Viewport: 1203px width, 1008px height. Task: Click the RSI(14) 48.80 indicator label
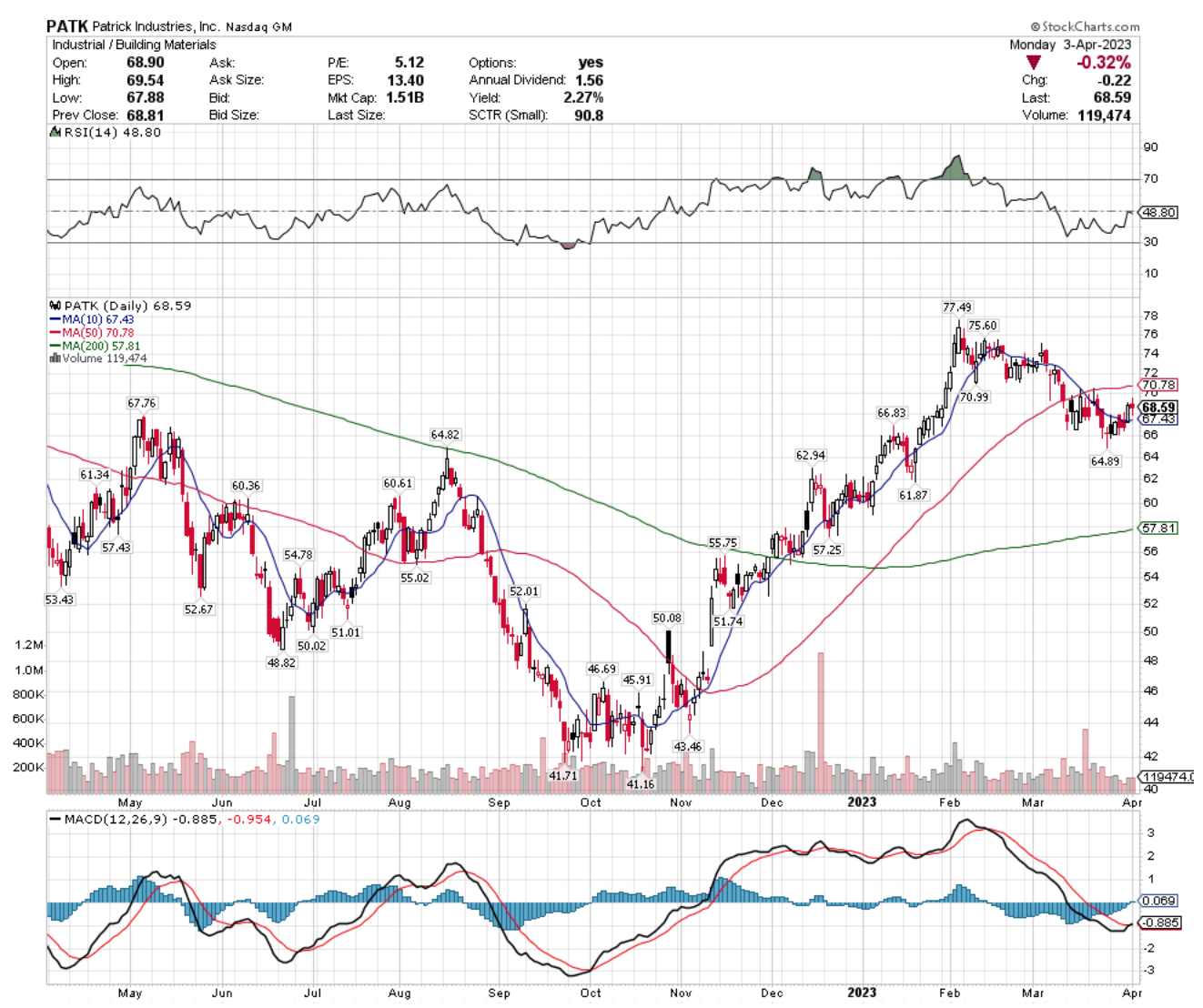pos(112,132)
